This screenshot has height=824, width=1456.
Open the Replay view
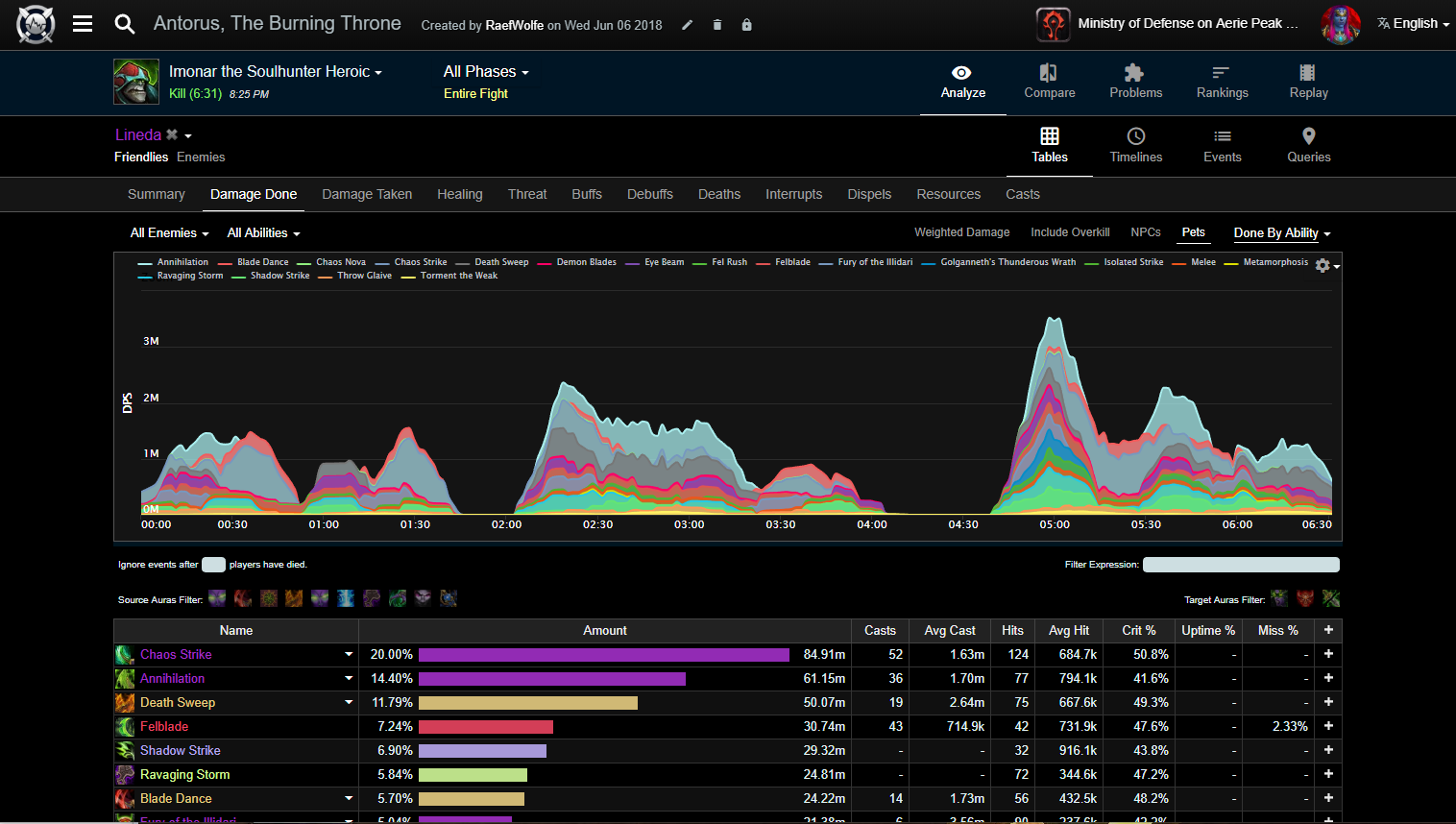pos(1308,83)
